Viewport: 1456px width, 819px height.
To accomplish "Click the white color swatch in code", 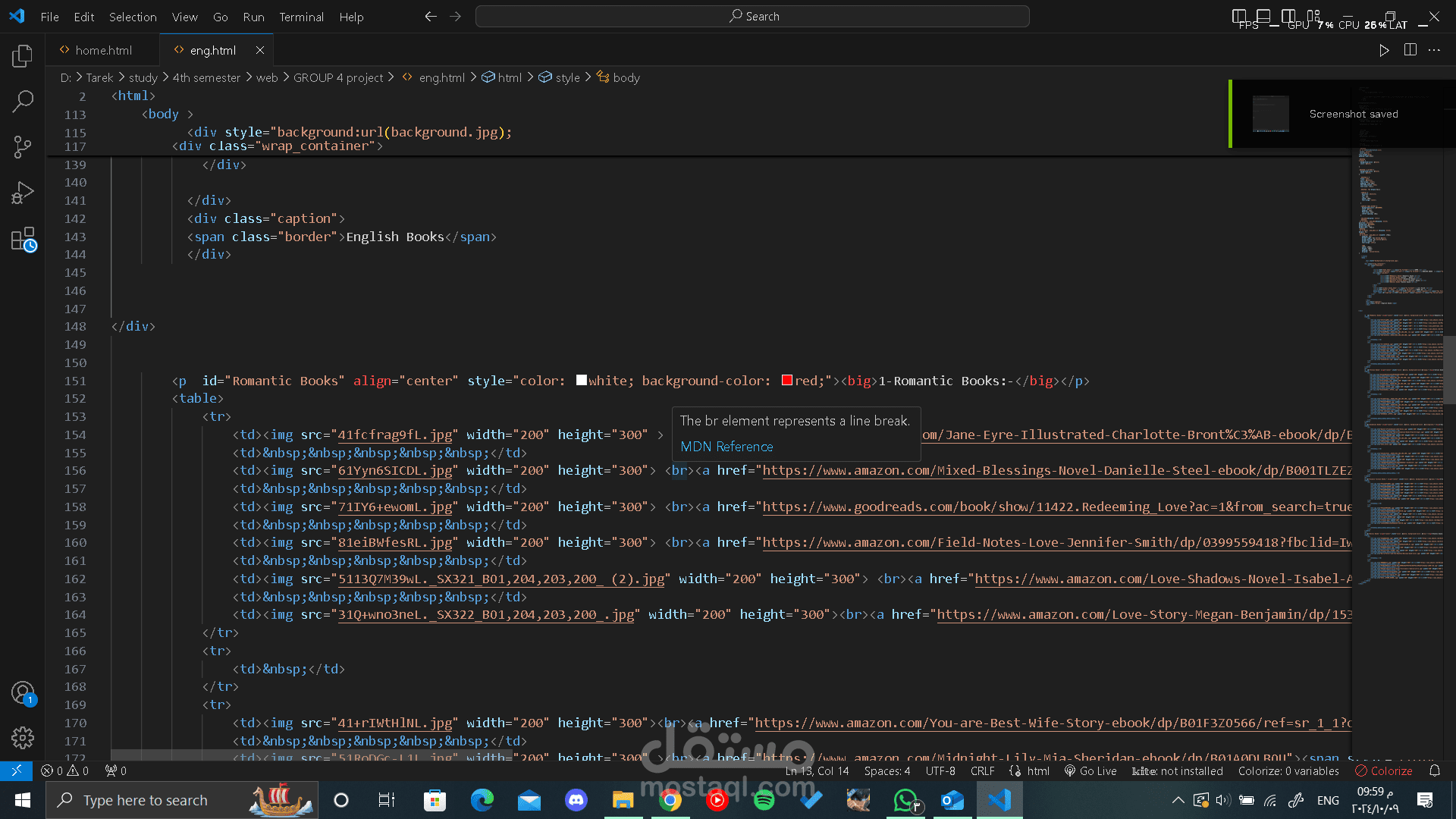I will tap(582, 381).
